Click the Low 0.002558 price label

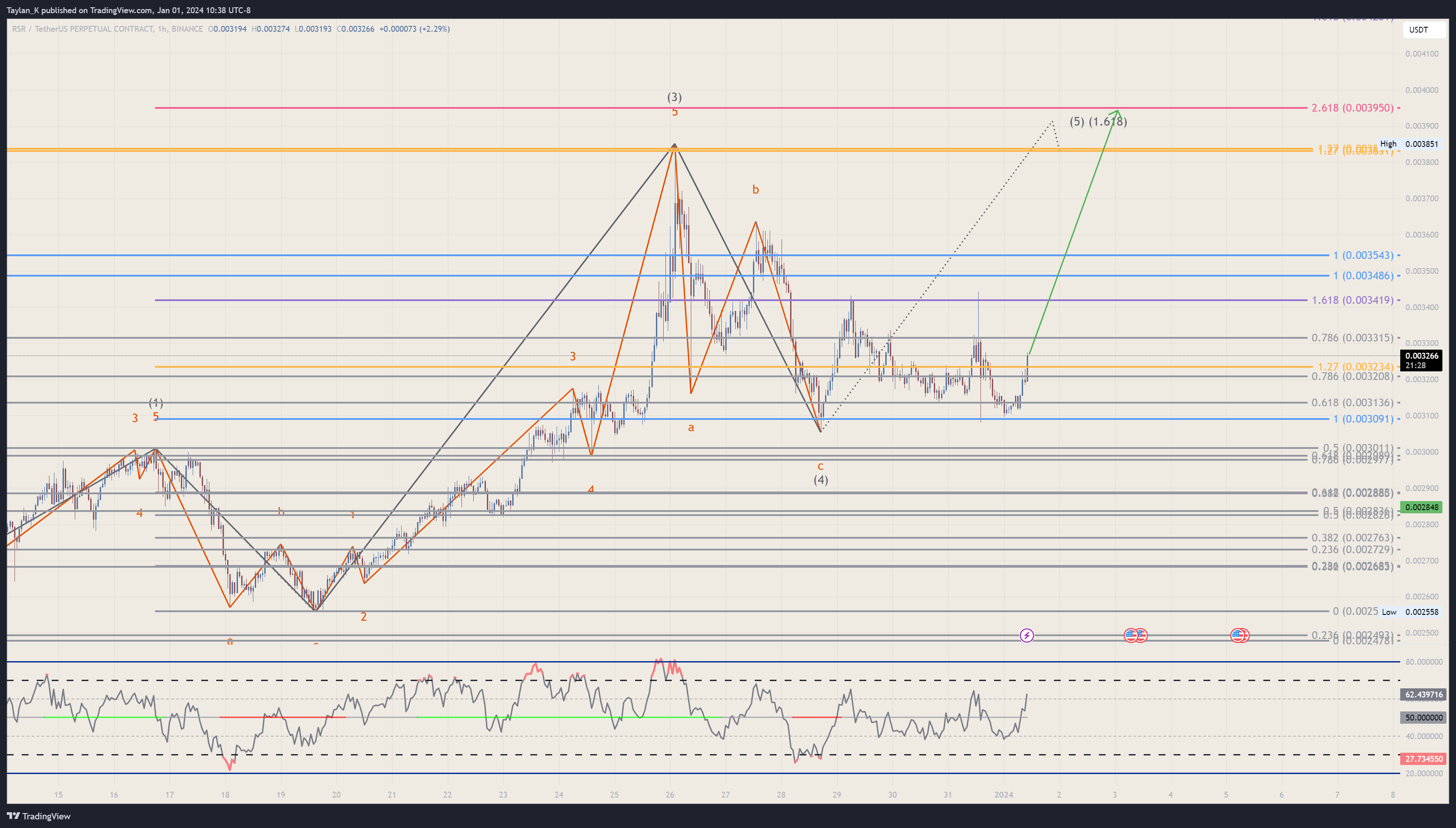pos(1410,612)
